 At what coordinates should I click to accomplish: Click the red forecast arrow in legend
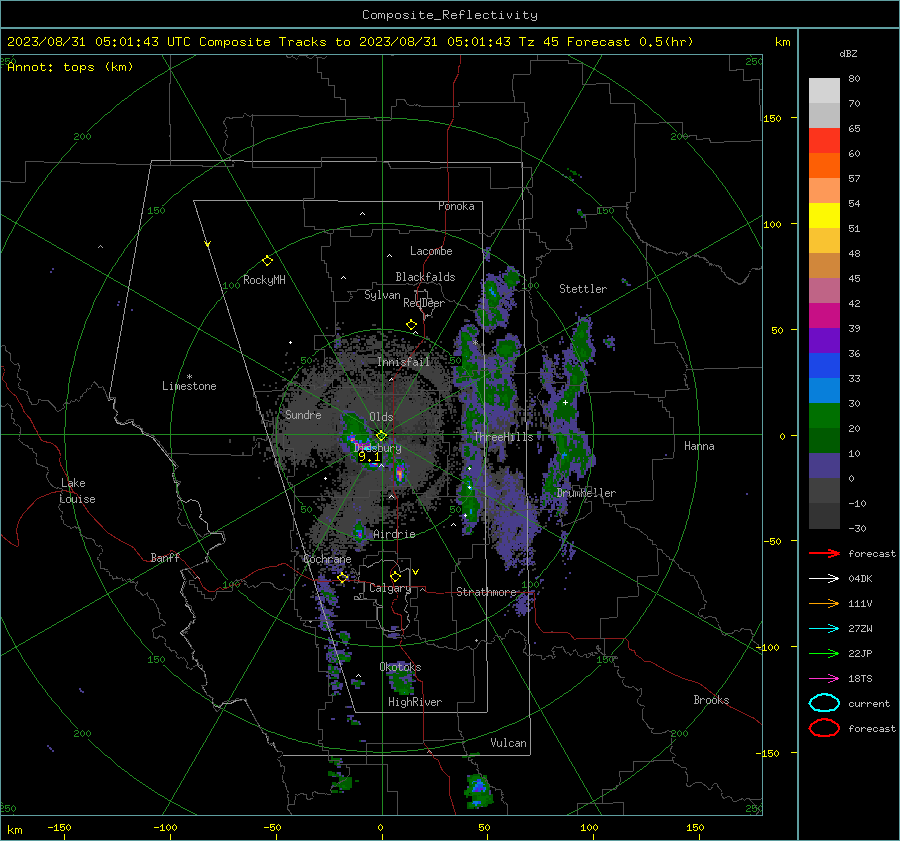point(824,553)
